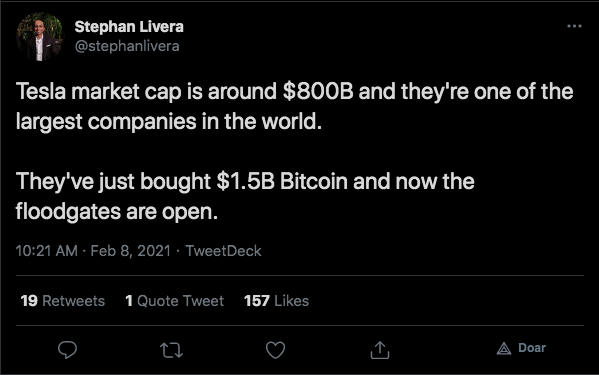Open the @stephanlivera handle link
599x375 pixels.
tap(127, 46)
